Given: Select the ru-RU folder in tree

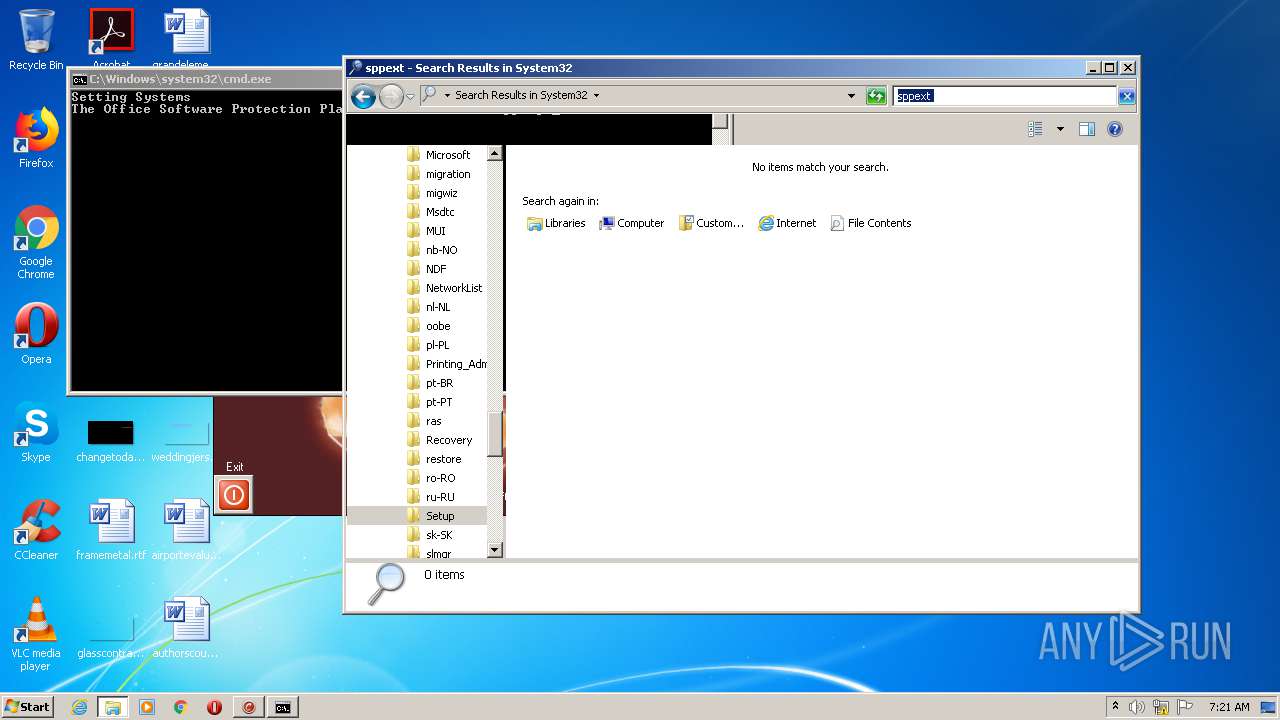Looking at the screenshot, I should 431,497.
